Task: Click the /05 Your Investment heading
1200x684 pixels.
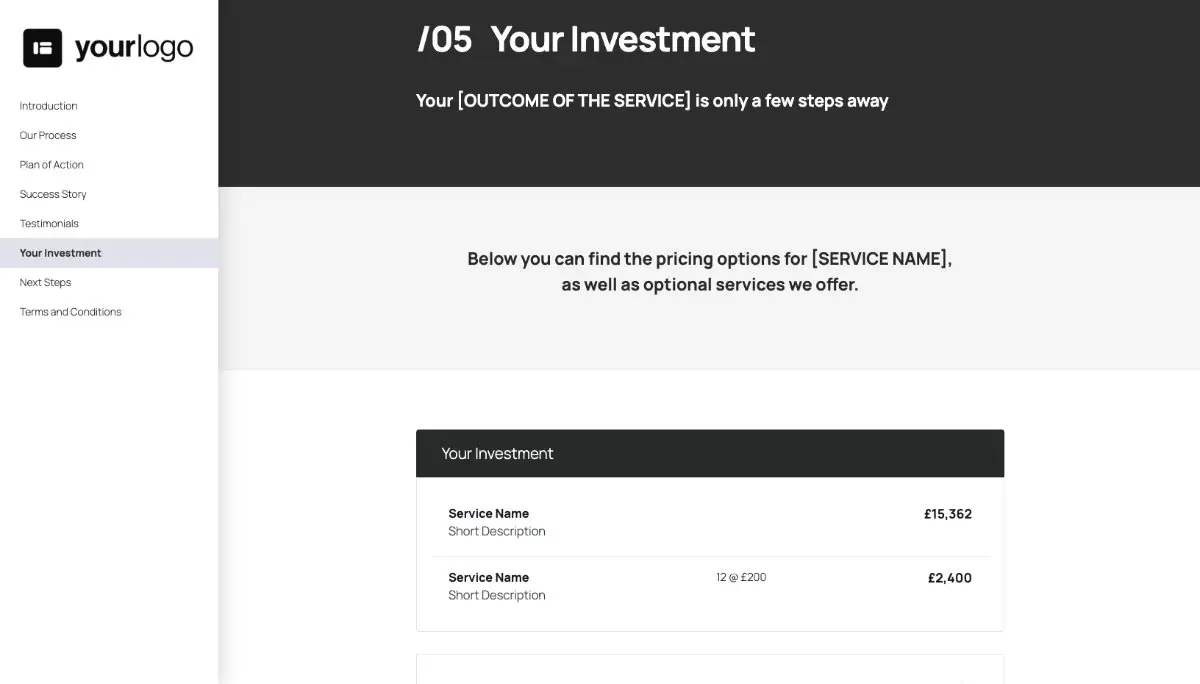Action: point(585,39)
